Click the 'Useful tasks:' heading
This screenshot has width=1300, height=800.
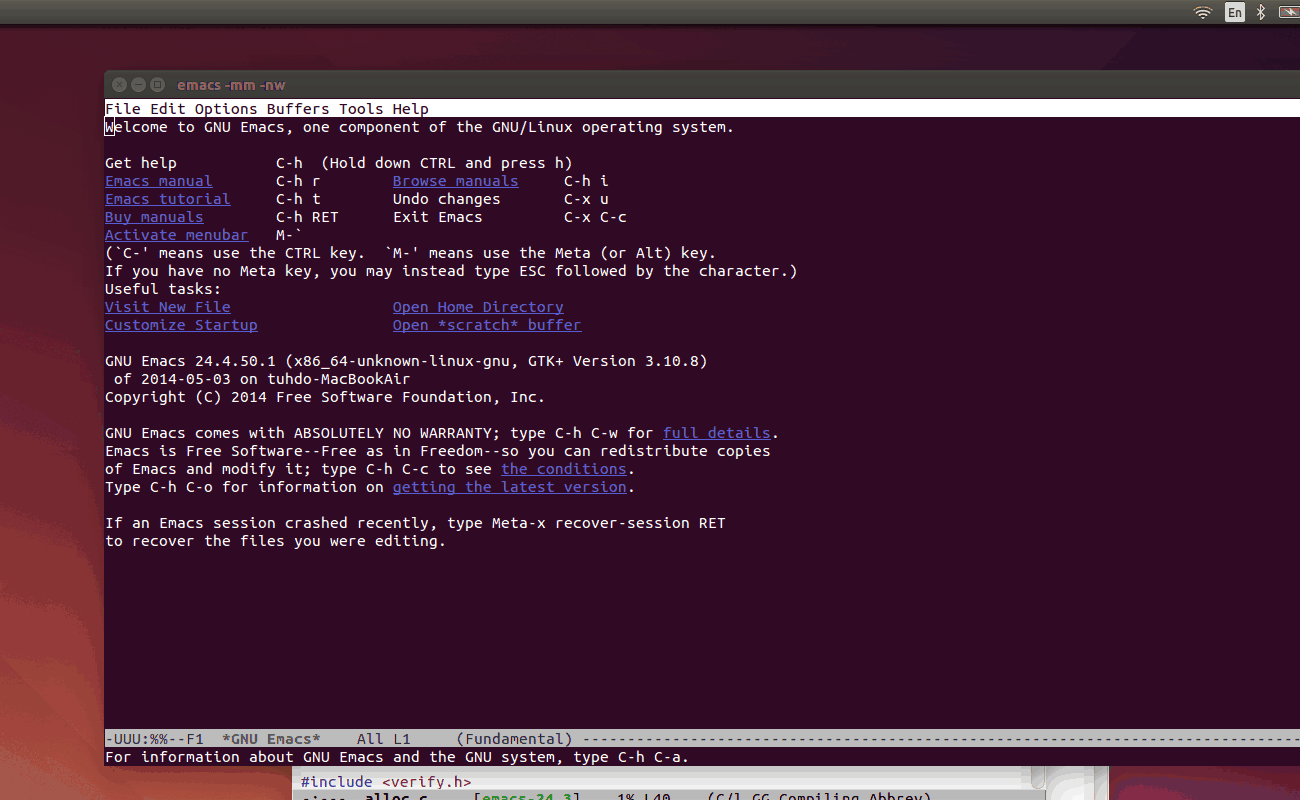tap(163, 289)
